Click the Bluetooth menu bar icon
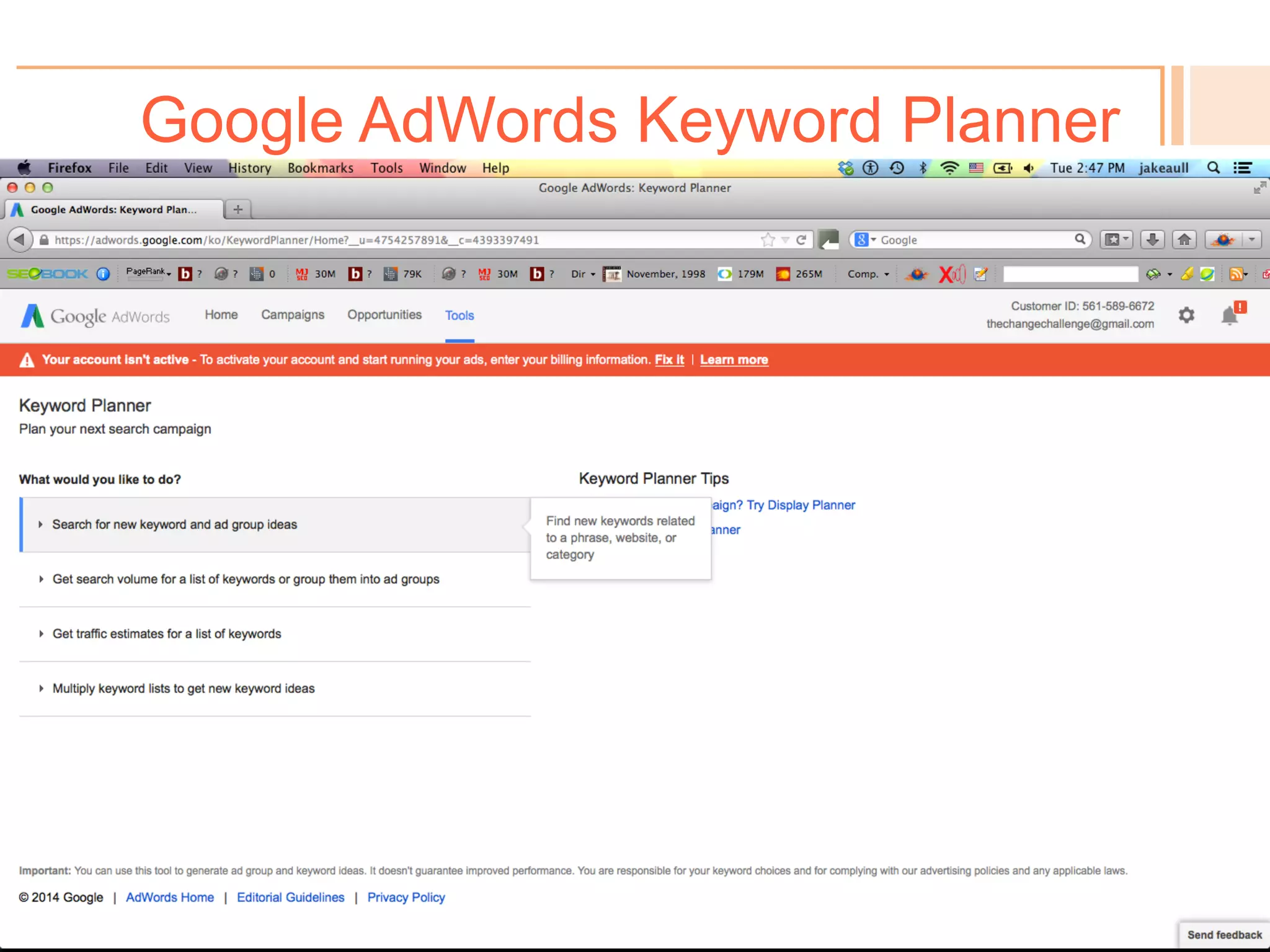The width and height of the screenshot is (1270, 952). 923,167
